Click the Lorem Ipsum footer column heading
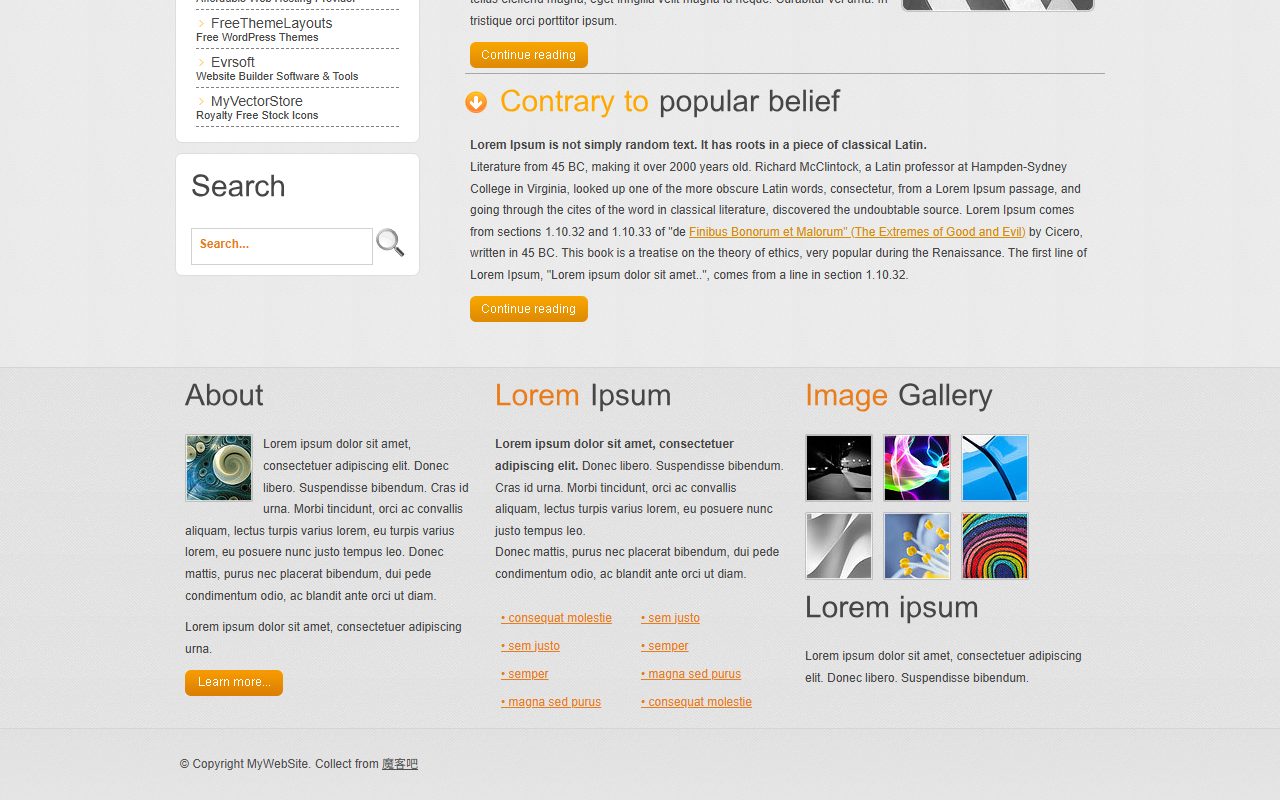The image size is (1280, 800). (583, 396)
